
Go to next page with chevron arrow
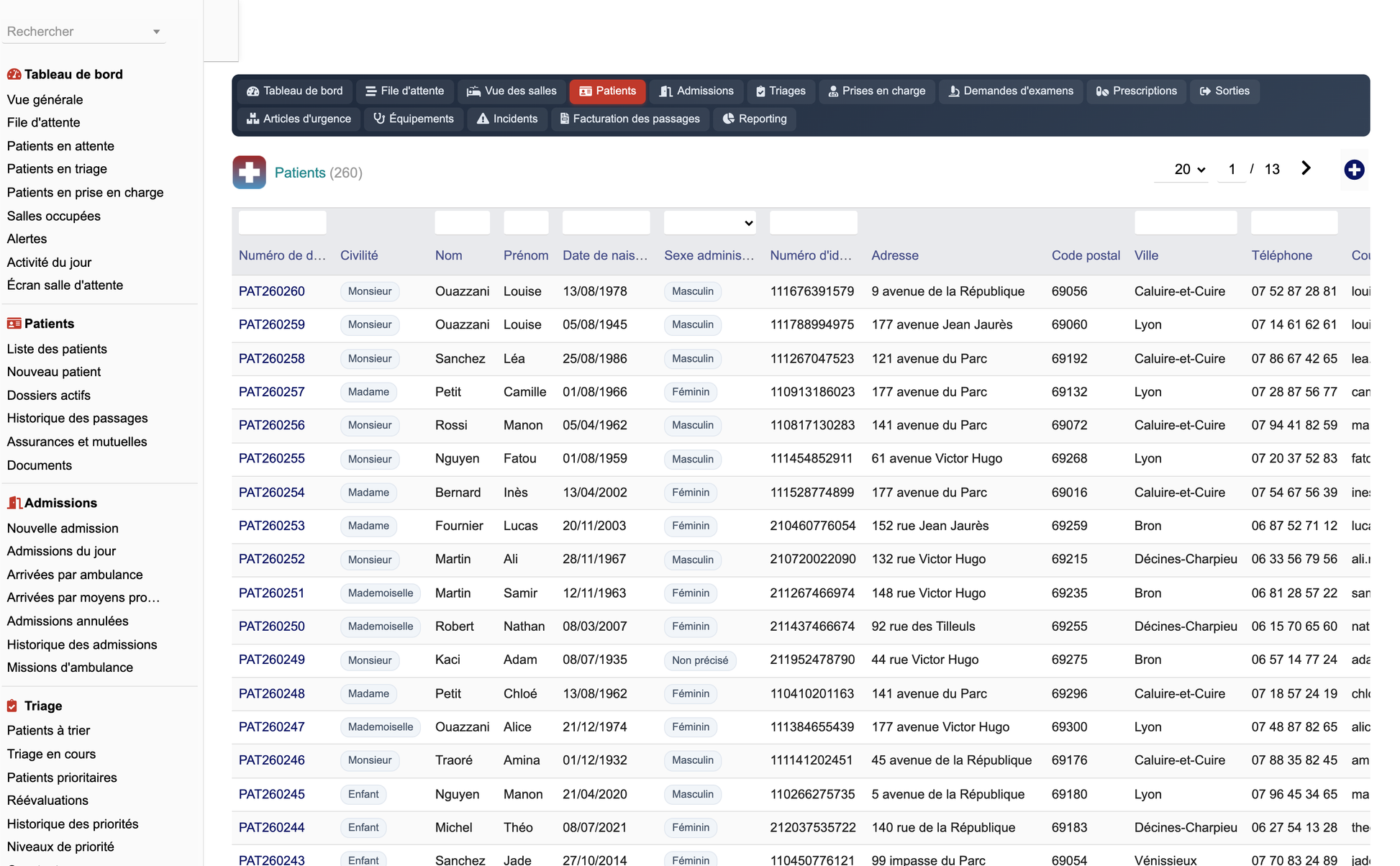click(x=1306, y=168)
